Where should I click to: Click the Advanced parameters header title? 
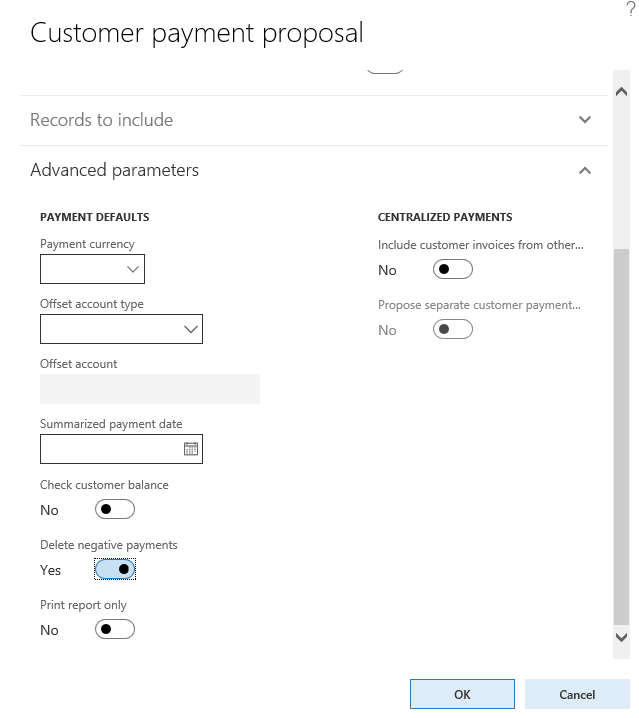click(x=115, y=170)
